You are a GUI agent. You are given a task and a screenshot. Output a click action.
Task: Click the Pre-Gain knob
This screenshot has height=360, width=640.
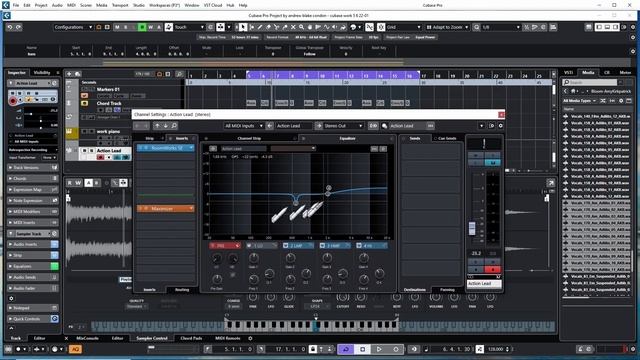[x=217, y=279]
